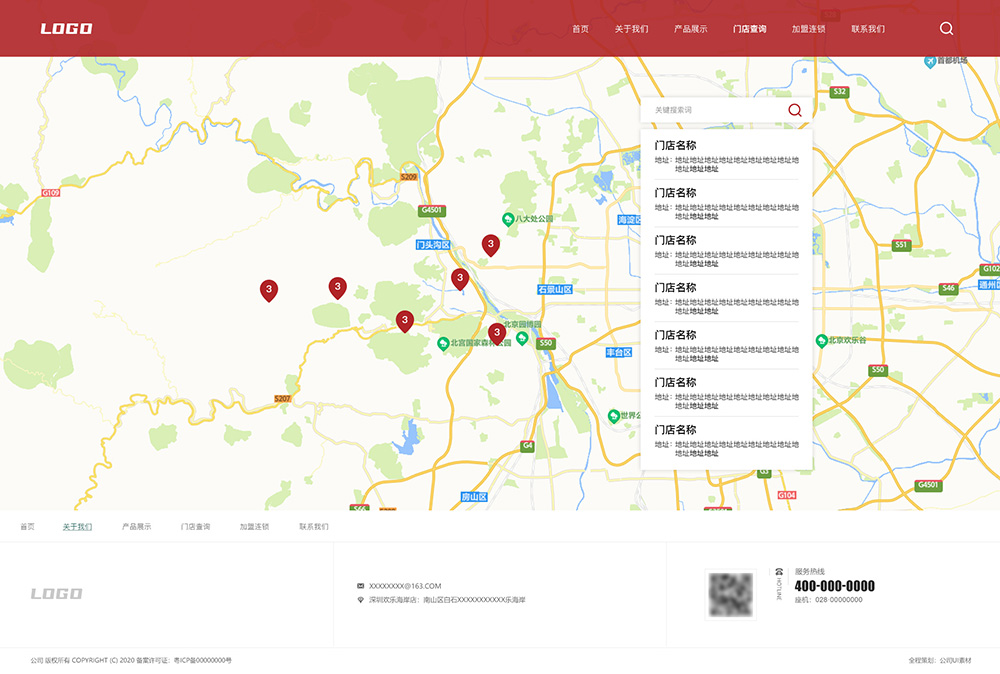1000x674 pixels.
Task: Click the 丰台区 district label on the map
Action: [619, 353]
